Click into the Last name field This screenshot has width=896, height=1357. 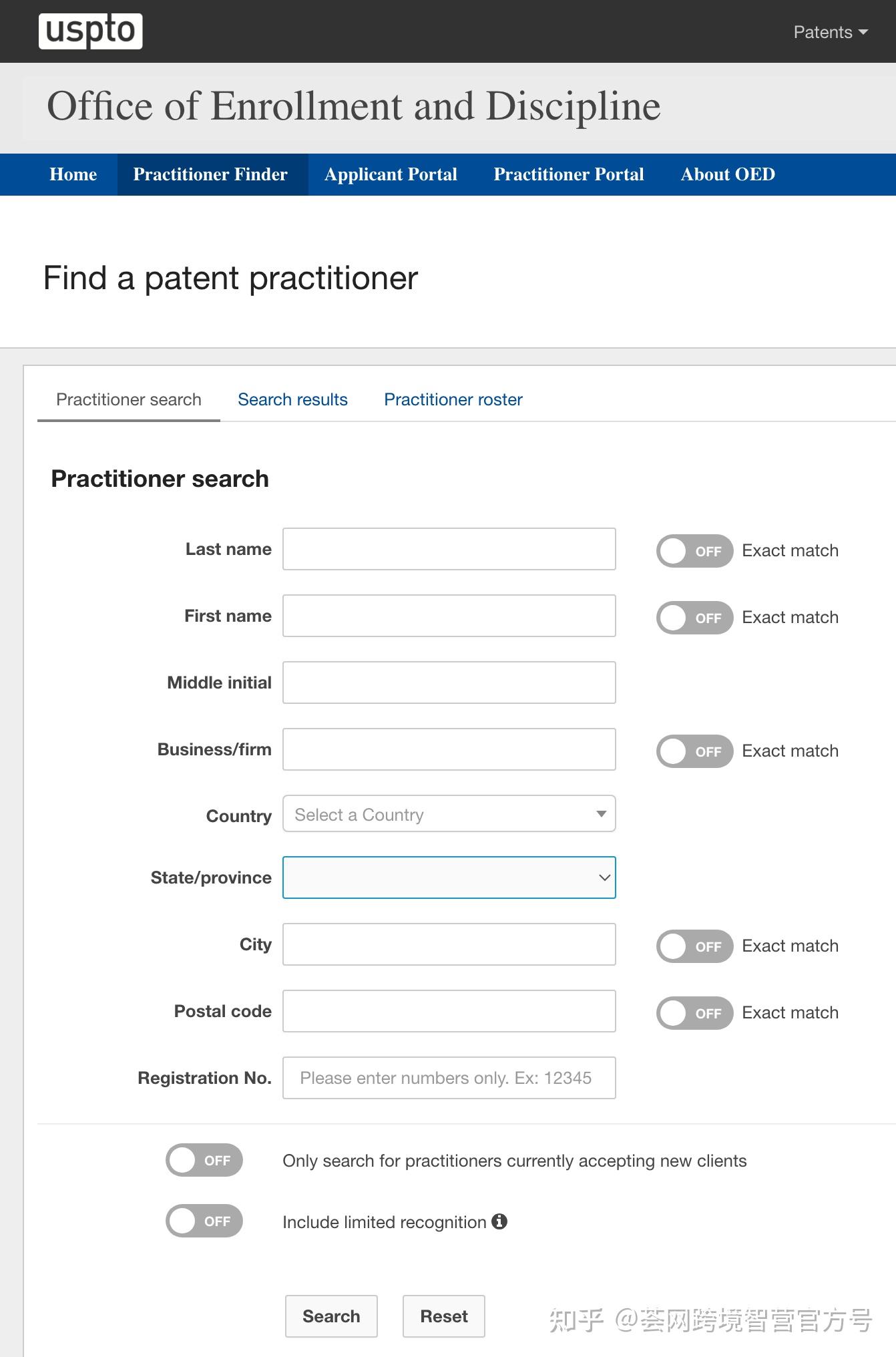pyautogui.click(x=449, y=549)
